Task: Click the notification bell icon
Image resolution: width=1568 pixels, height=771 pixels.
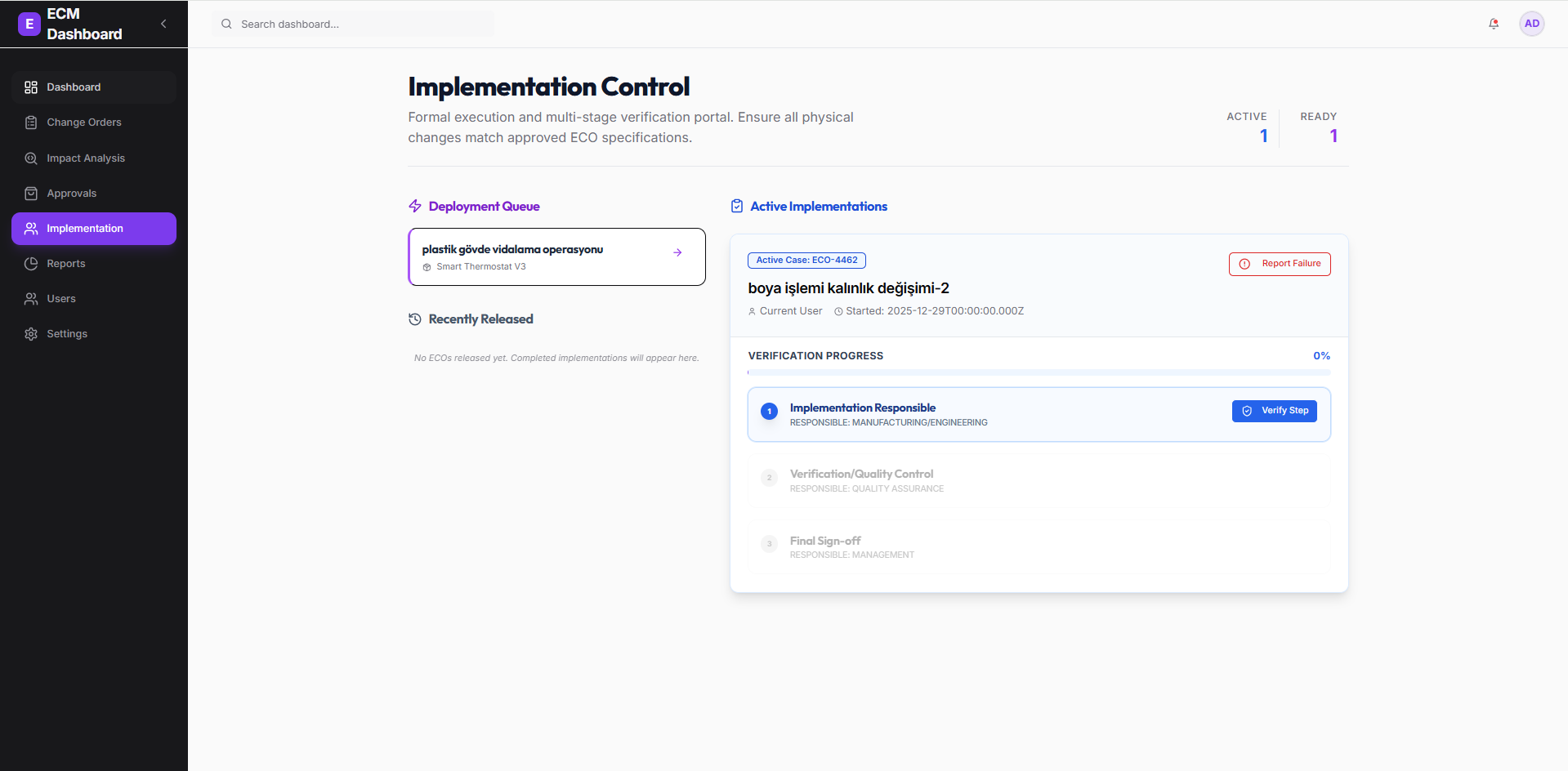Action: click(1494, 24)
